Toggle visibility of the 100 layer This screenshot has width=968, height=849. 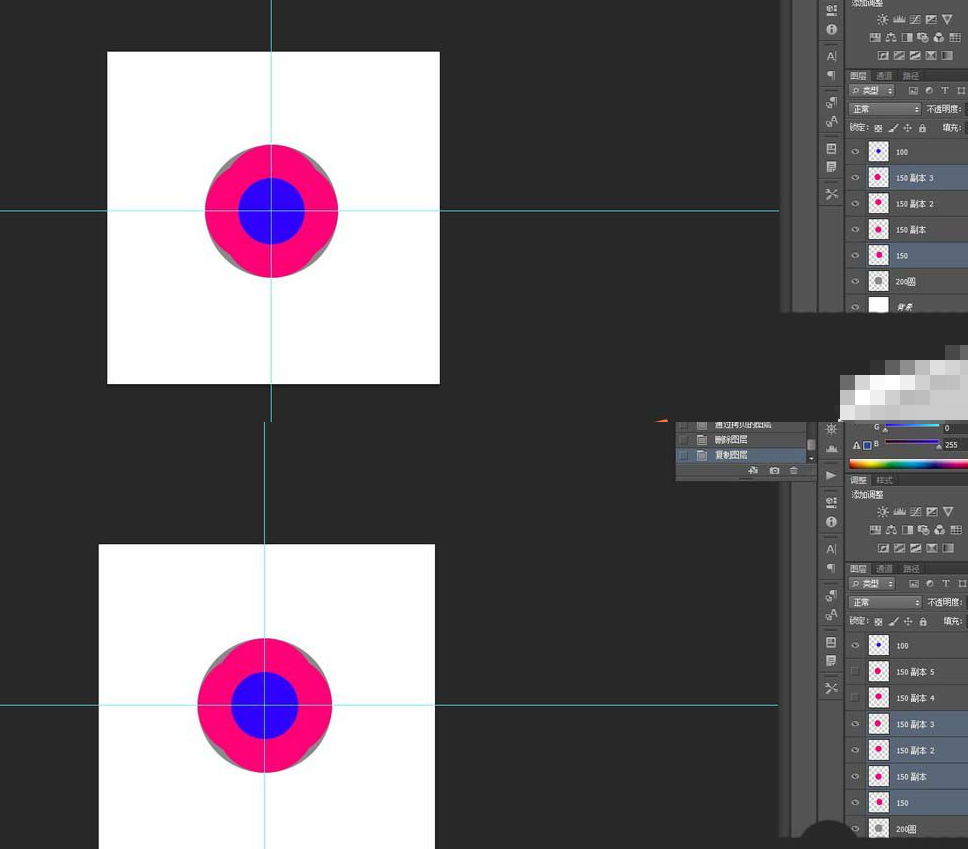pyautogui.click(x=856, y=151)
